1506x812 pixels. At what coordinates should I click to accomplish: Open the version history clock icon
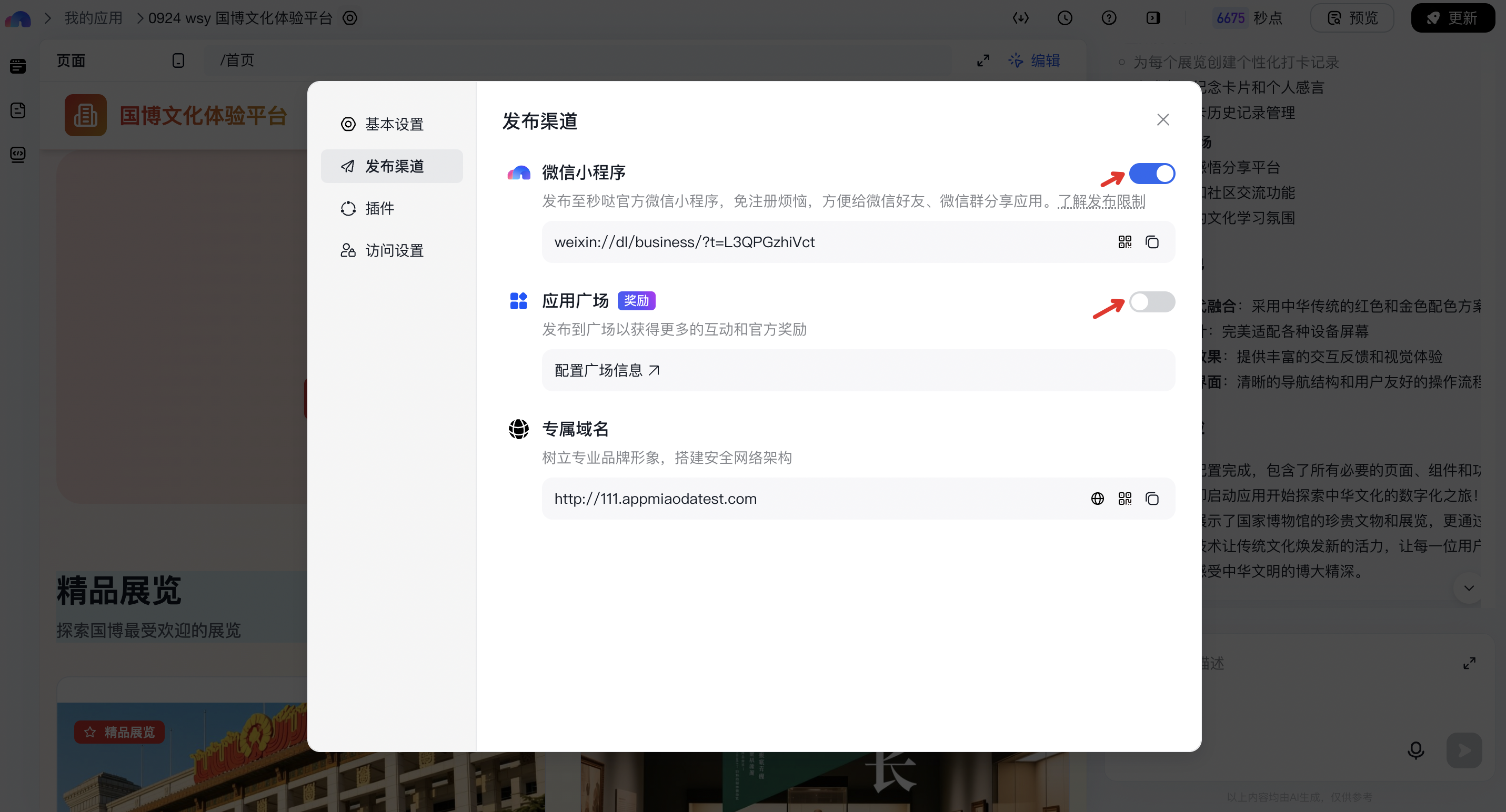1065,18
